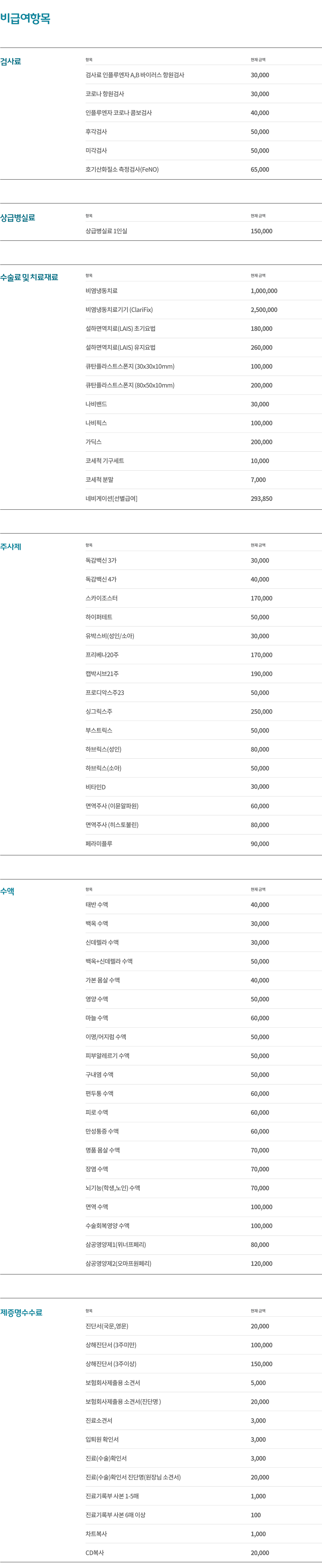The height and width of the screenshot is (1568, 322).
Task: Click '큐탄플라스트스폰지 (80x50x10mm)' row
Action: [130, 385]
